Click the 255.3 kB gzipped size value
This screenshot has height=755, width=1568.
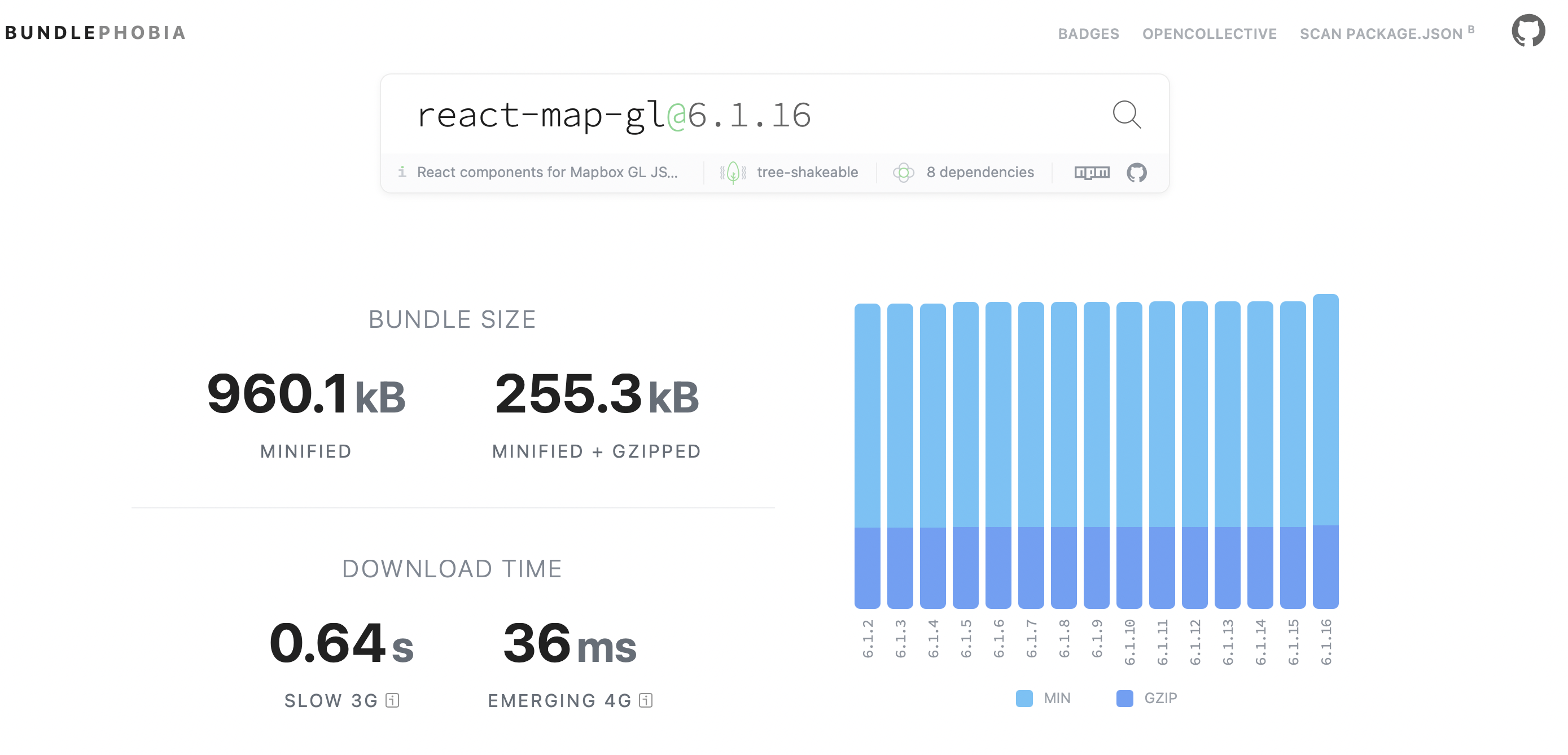(x=597, y=394)
